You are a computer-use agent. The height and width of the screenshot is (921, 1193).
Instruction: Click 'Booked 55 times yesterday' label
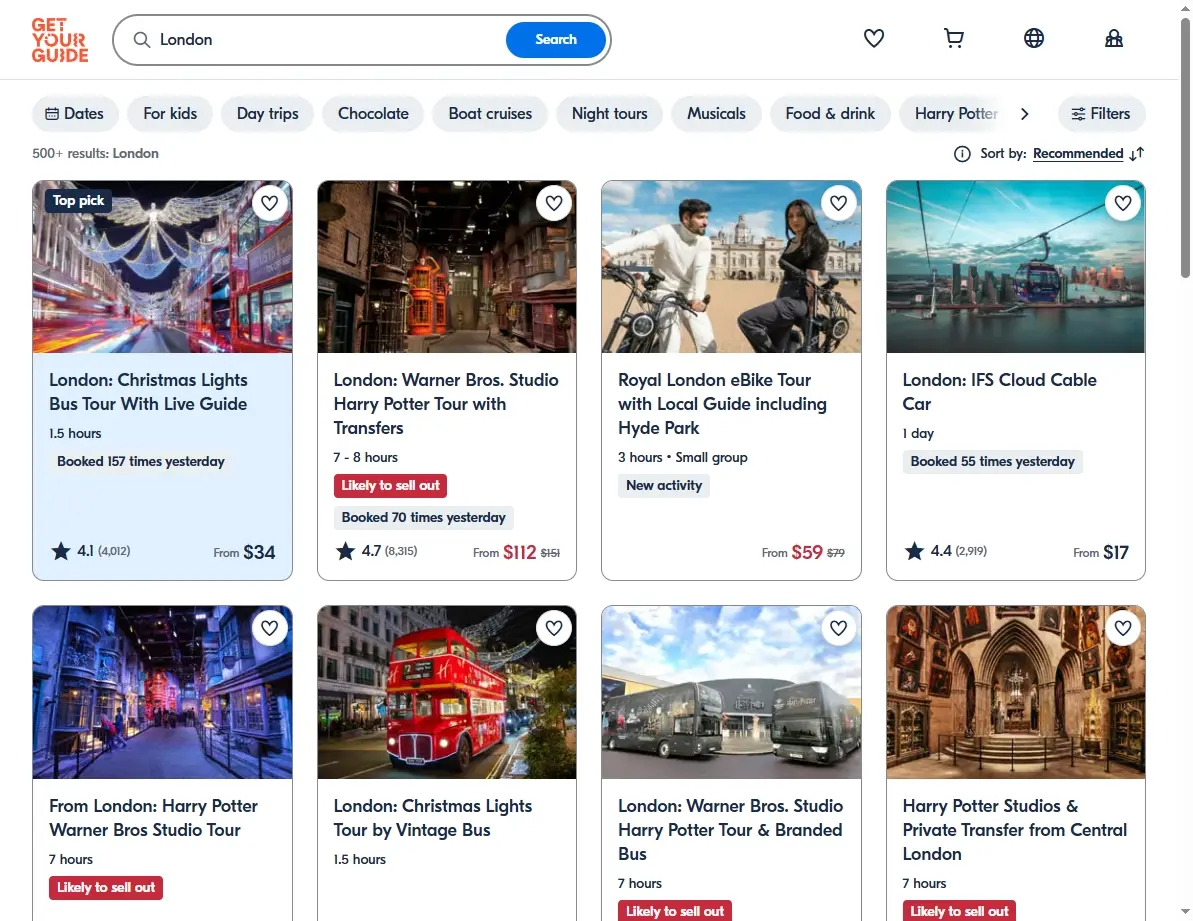992,462
